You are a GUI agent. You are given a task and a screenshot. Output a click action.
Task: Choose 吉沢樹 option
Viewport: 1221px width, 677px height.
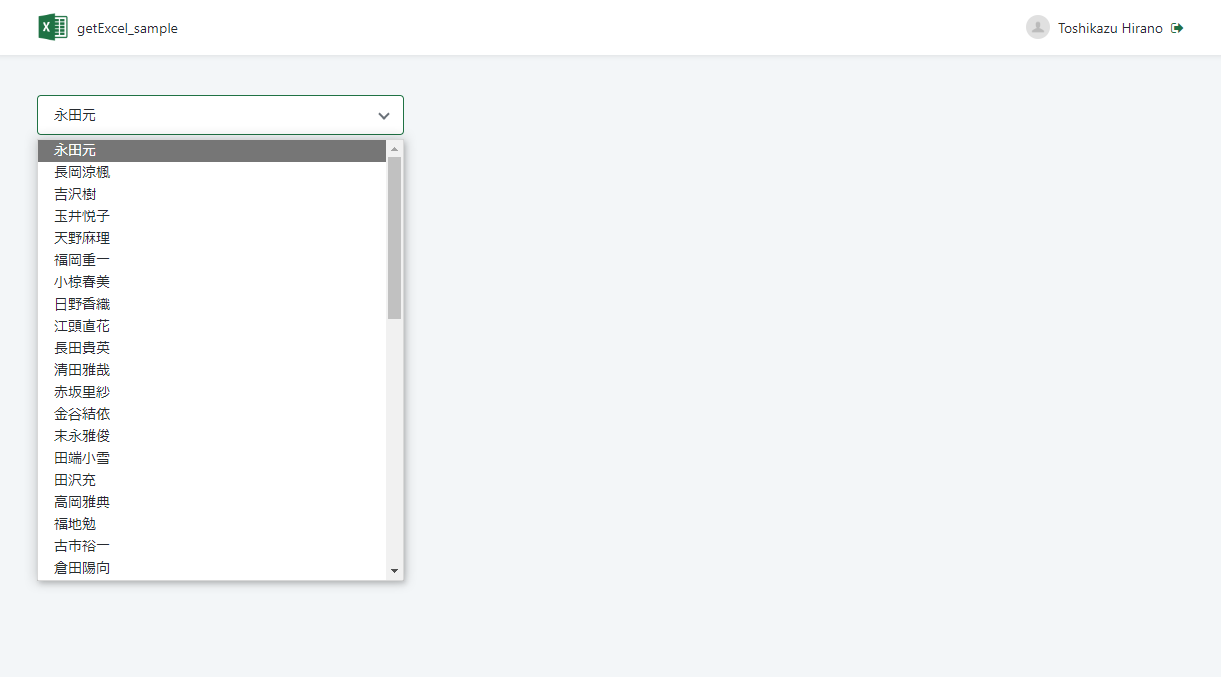tap(212, 194)
